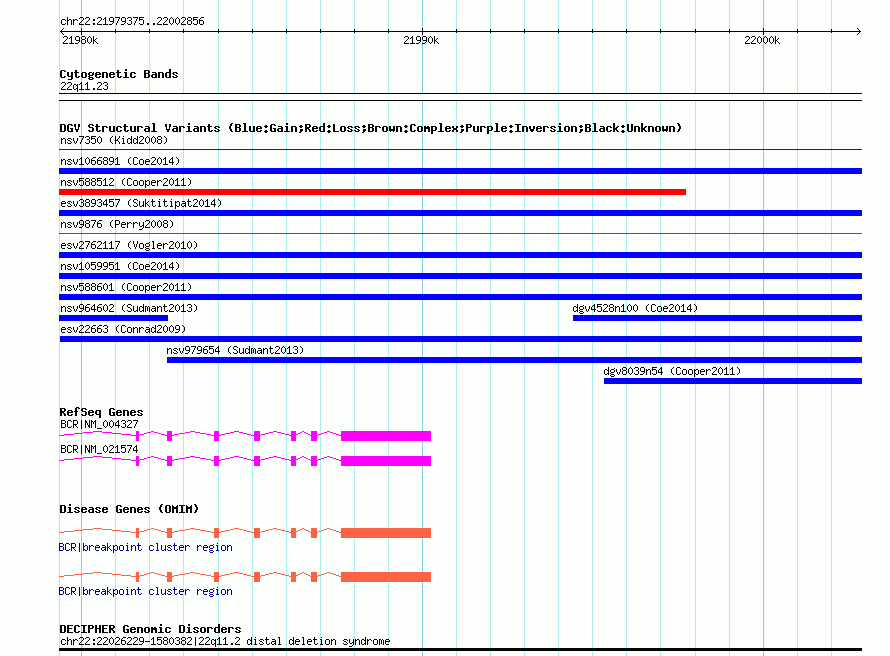Open variant esv3893457 (Suktitipat2014) label
890x656 pixels.
click(x=141, y=203)
